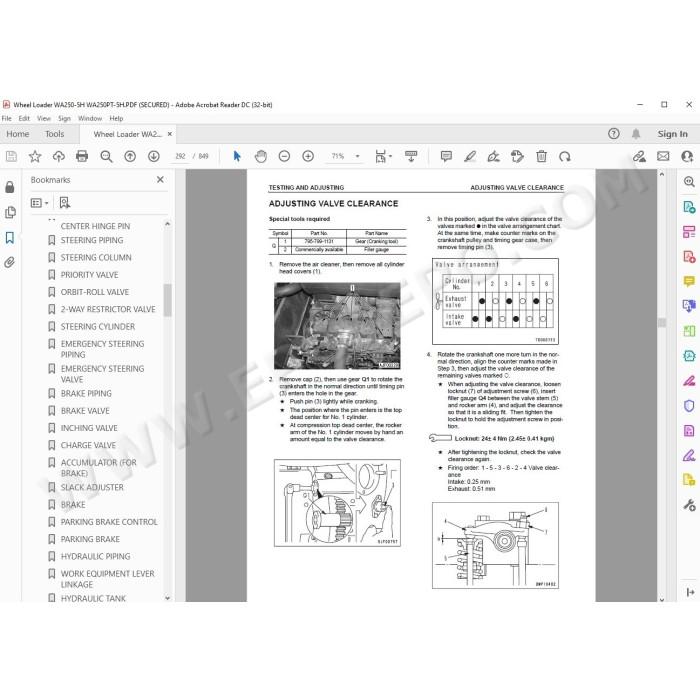Send the file by email
This screenshot has width=700, height=700.
coord(663,156)
